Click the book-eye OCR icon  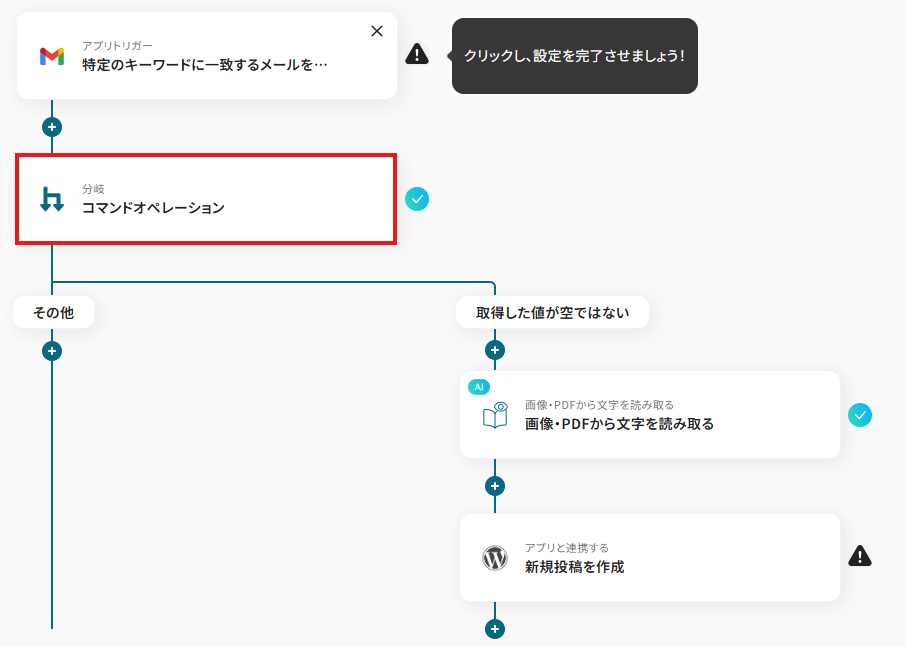495,415
